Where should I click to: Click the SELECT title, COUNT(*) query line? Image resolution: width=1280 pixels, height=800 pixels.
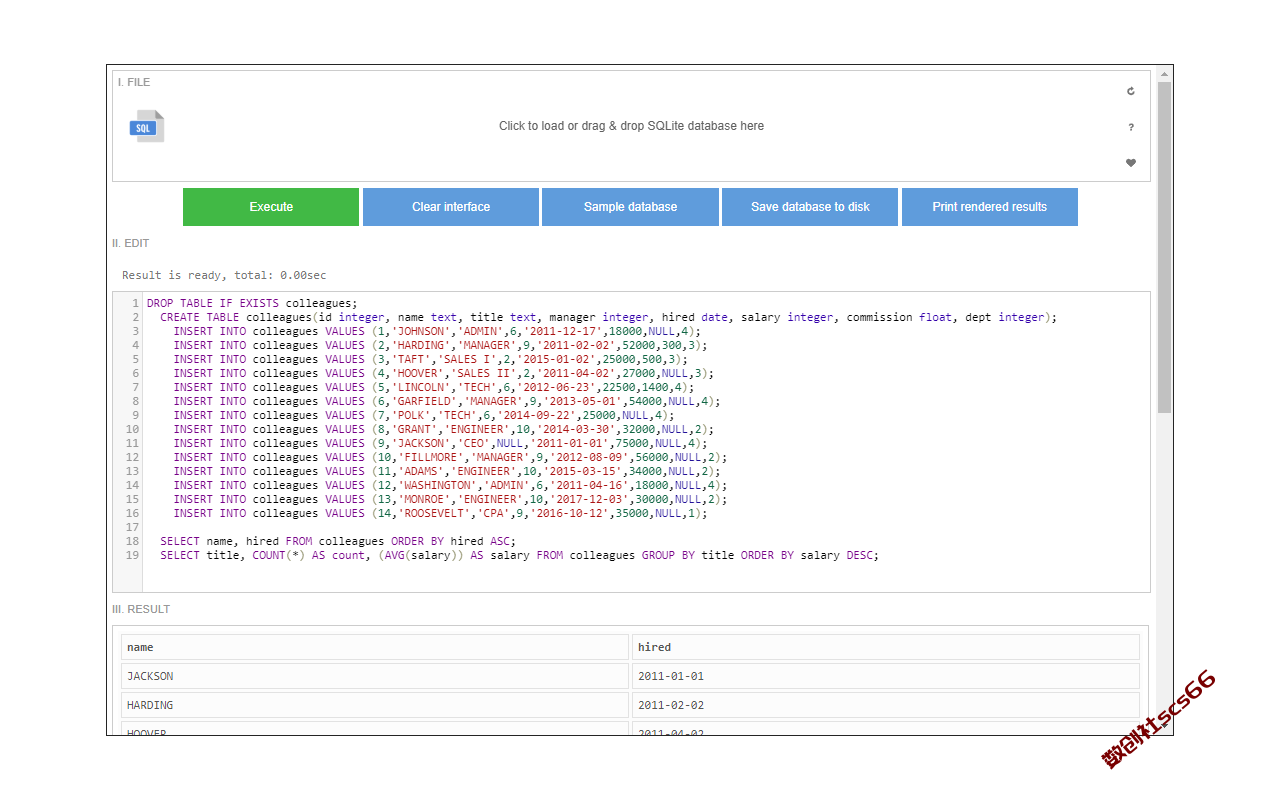[520, 555]
